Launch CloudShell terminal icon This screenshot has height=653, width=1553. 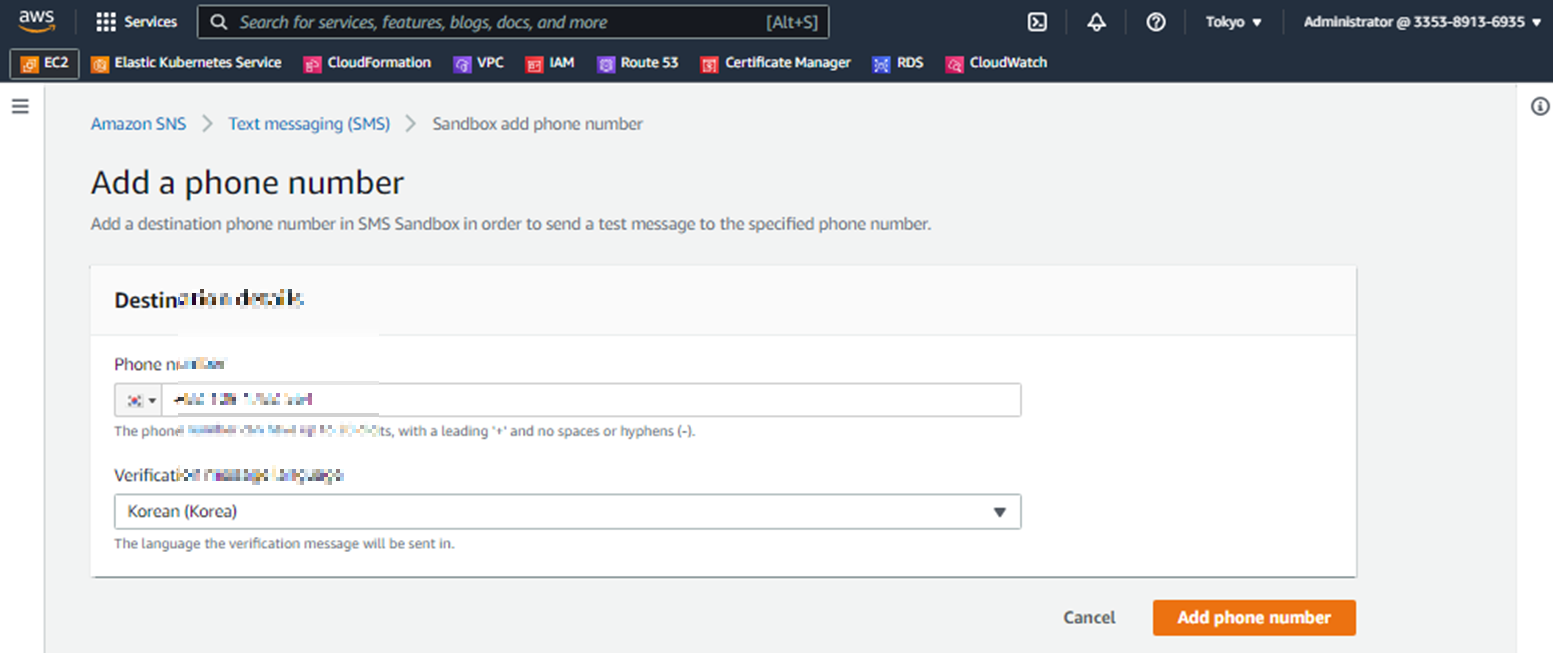click(1037, 22)
